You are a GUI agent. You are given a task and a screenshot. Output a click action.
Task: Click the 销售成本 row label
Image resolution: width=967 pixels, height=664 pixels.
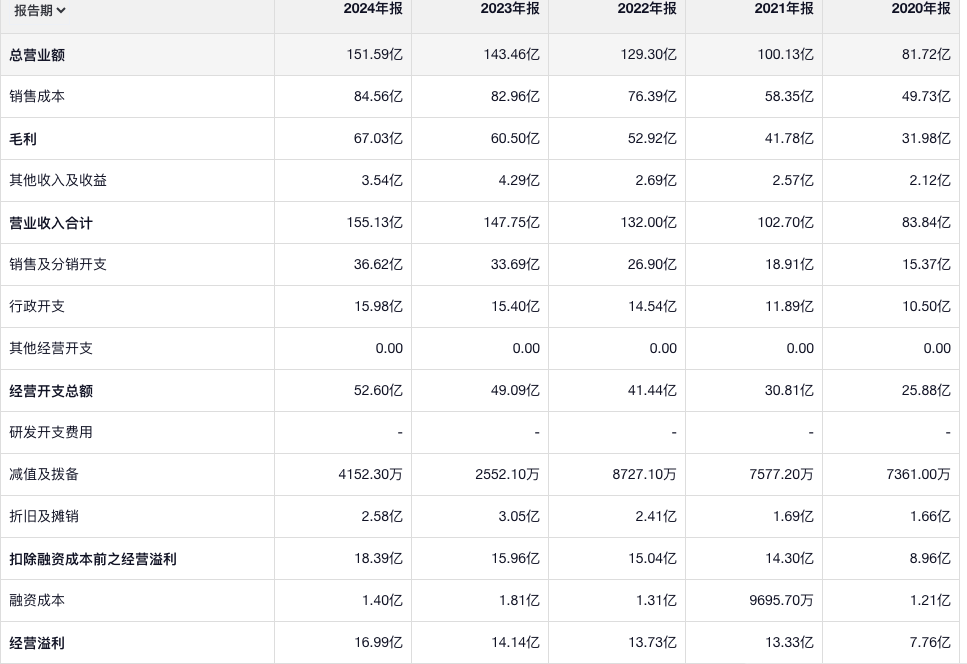pyautogui.click(x=37, y=97)
